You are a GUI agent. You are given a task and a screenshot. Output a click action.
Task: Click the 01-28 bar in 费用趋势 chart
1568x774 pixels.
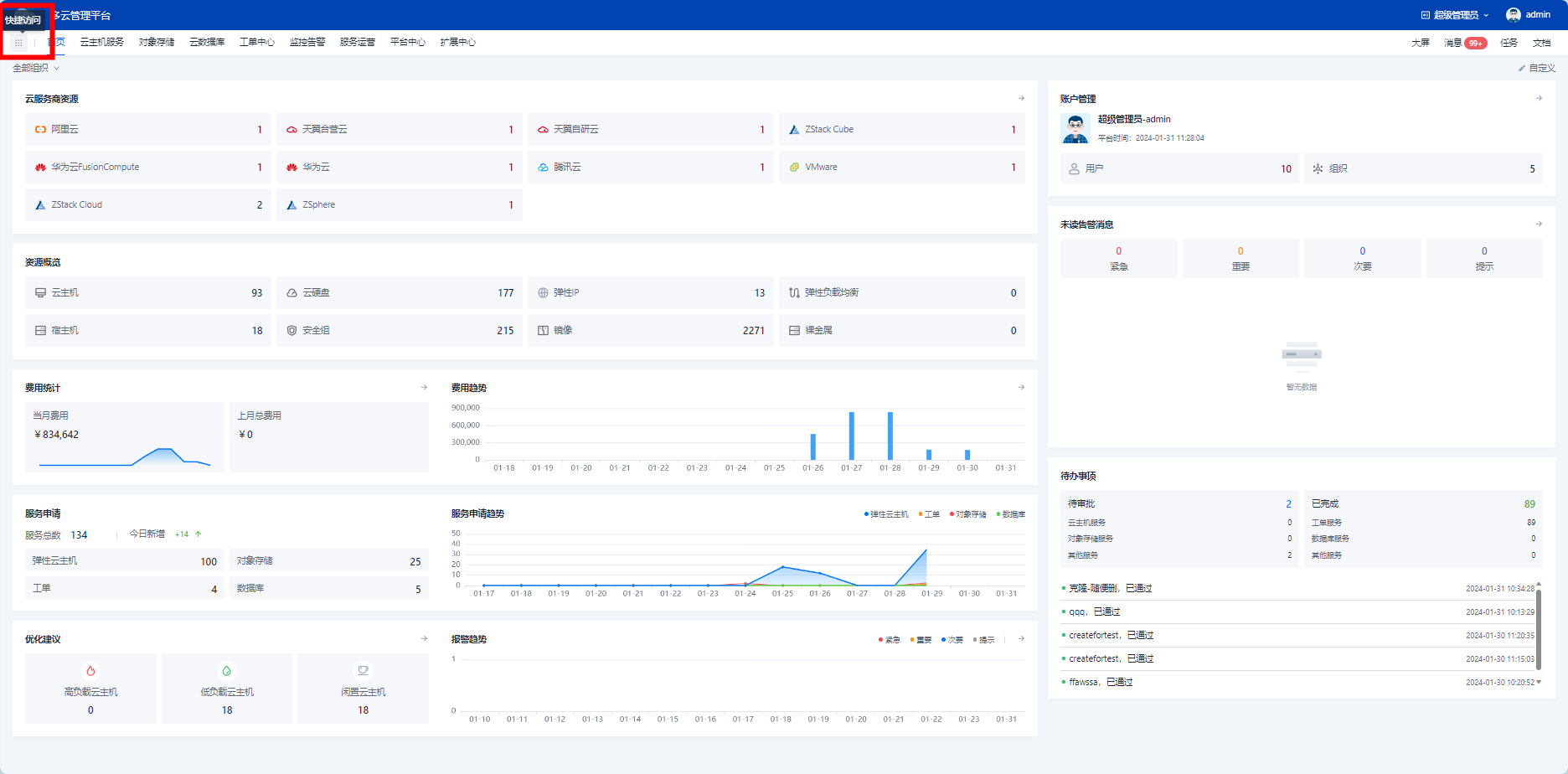(890, 436)
